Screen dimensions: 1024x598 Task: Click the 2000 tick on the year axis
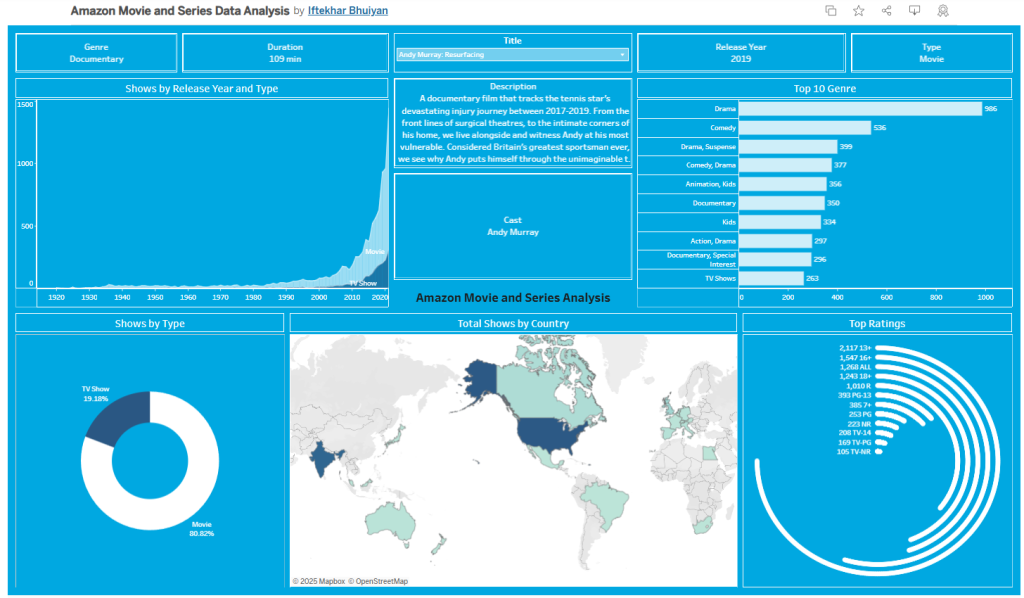319,298
